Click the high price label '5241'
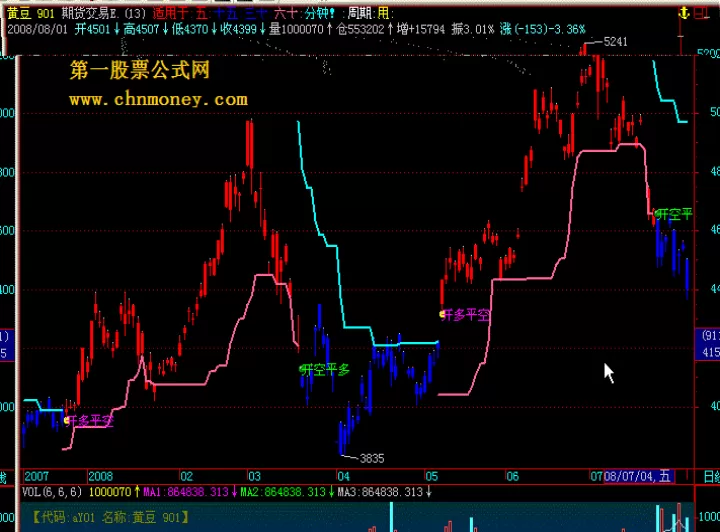The width and height of the screenshot is (720, 532). tap(615, 42)
